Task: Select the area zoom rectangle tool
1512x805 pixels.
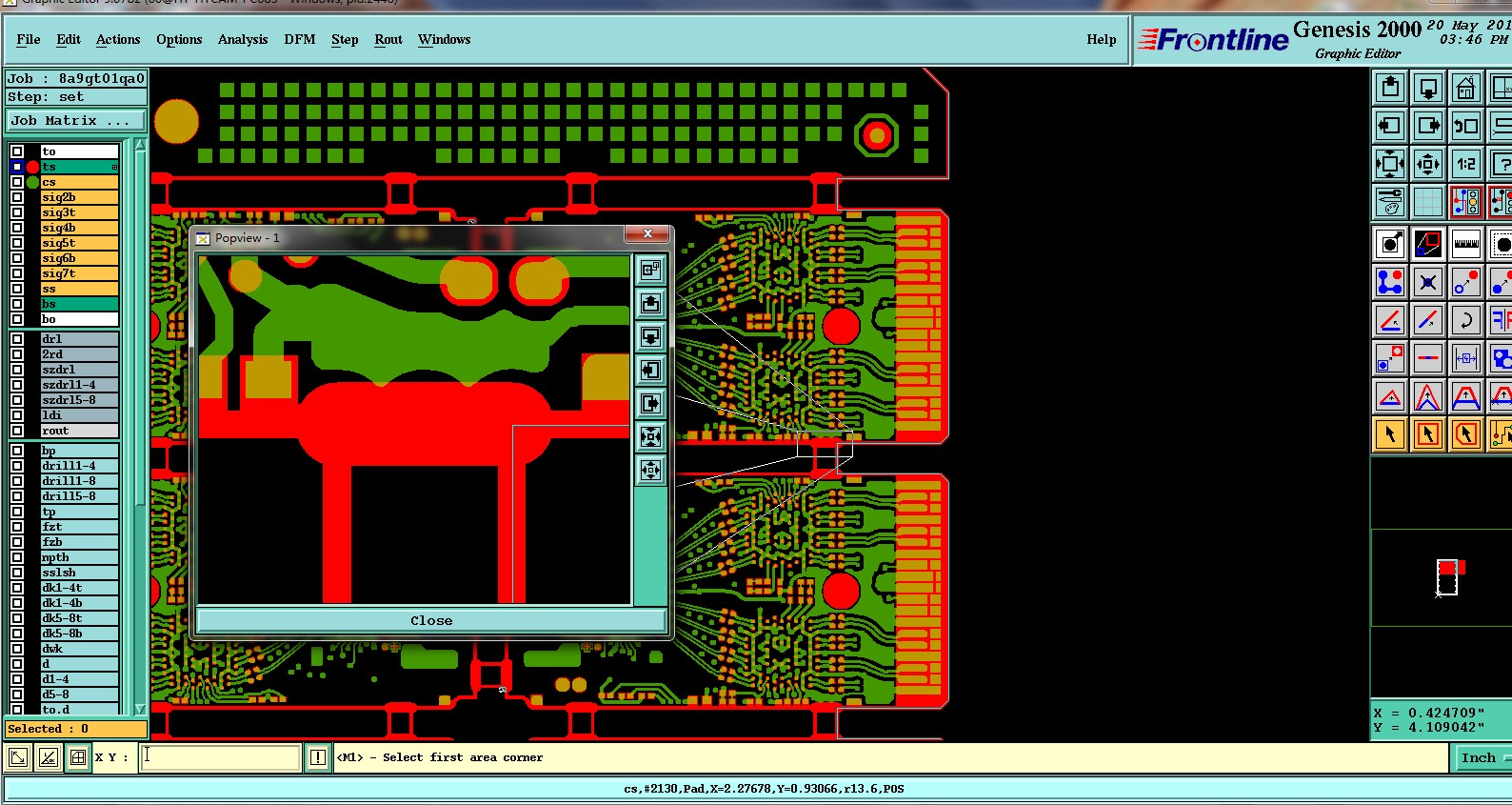Action: click(1428, 244)
